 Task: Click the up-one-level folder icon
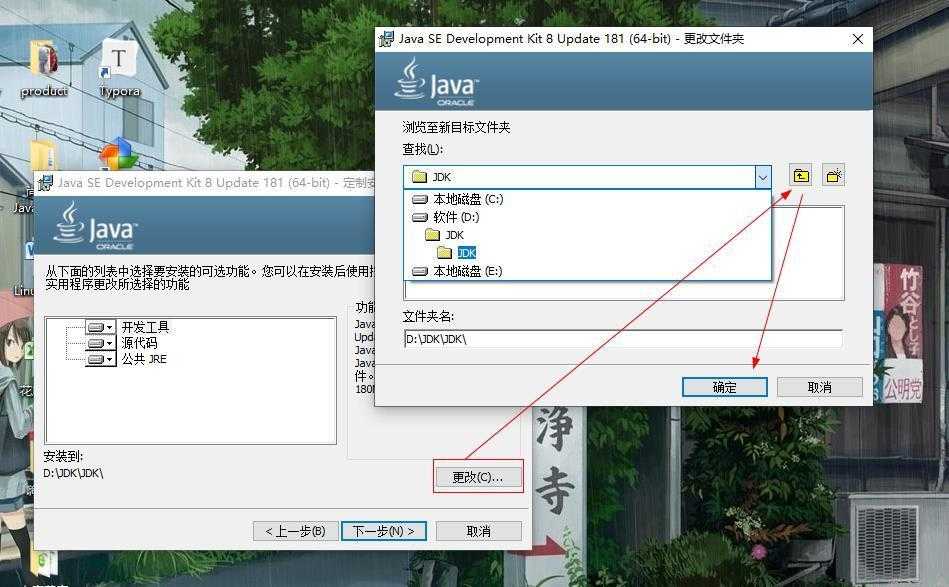[x=801, y=176]
